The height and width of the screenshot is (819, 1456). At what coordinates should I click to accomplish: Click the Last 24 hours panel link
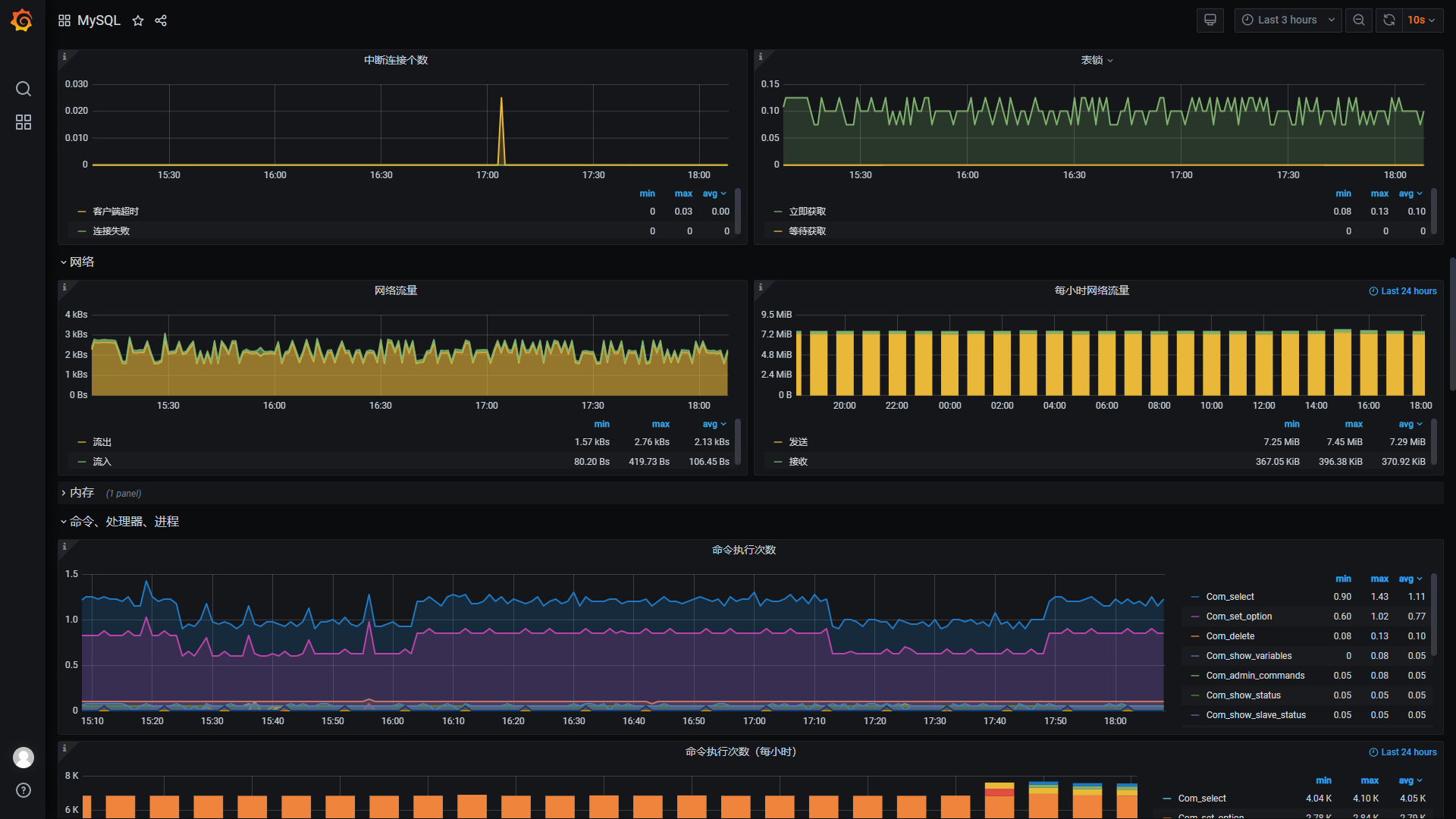[x=1402, y=291]
